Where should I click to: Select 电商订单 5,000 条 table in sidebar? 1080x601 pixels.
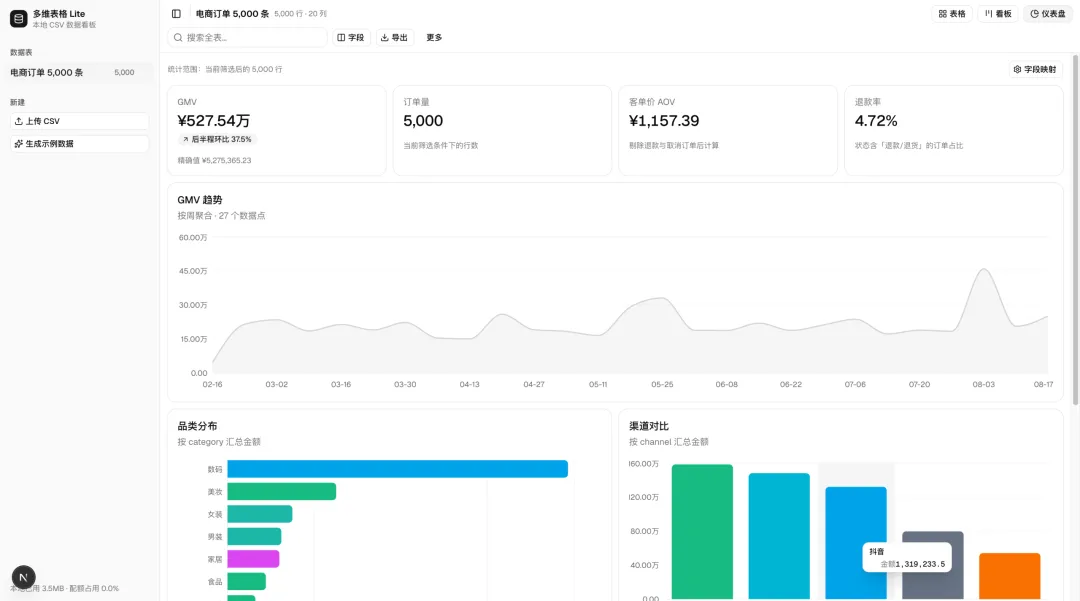click(79, 72)
